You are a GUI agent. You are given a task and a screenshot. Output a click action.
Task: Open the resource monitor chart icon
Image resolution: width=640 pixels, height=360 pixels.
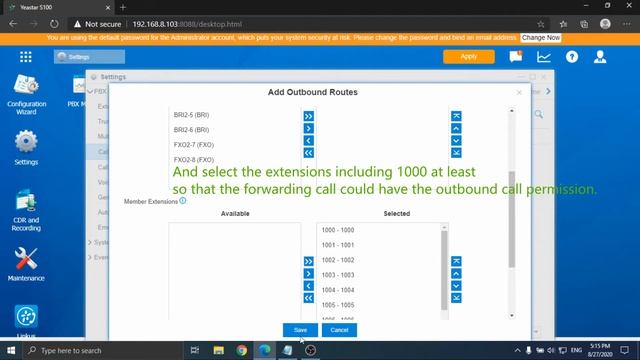click(544, 57)
